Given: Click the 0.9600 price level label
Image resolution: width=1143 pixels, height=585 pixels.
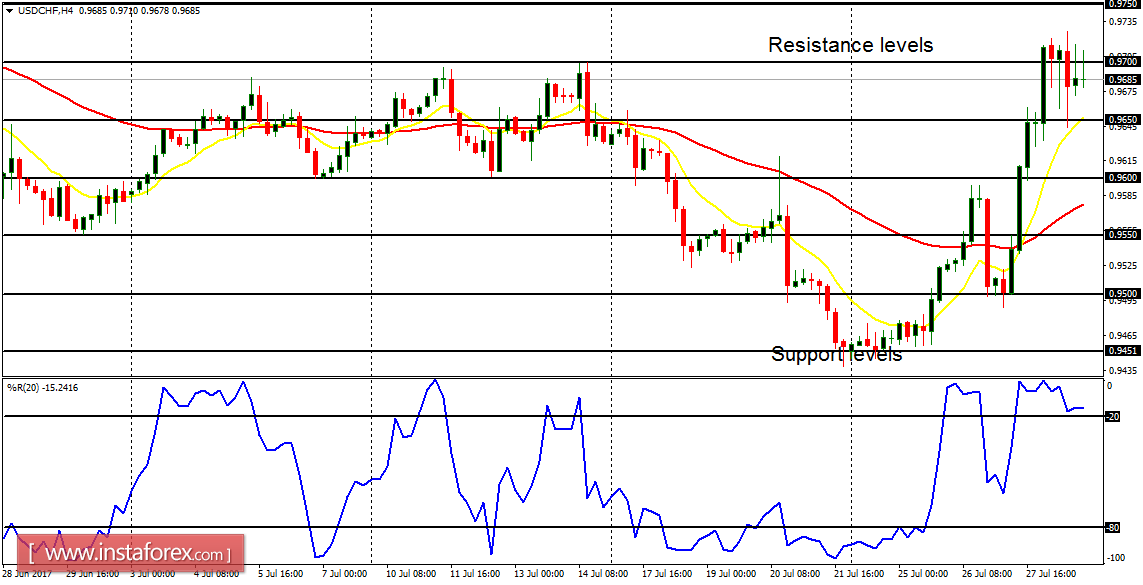Looking at the screenshot, I should [1123, 178].
